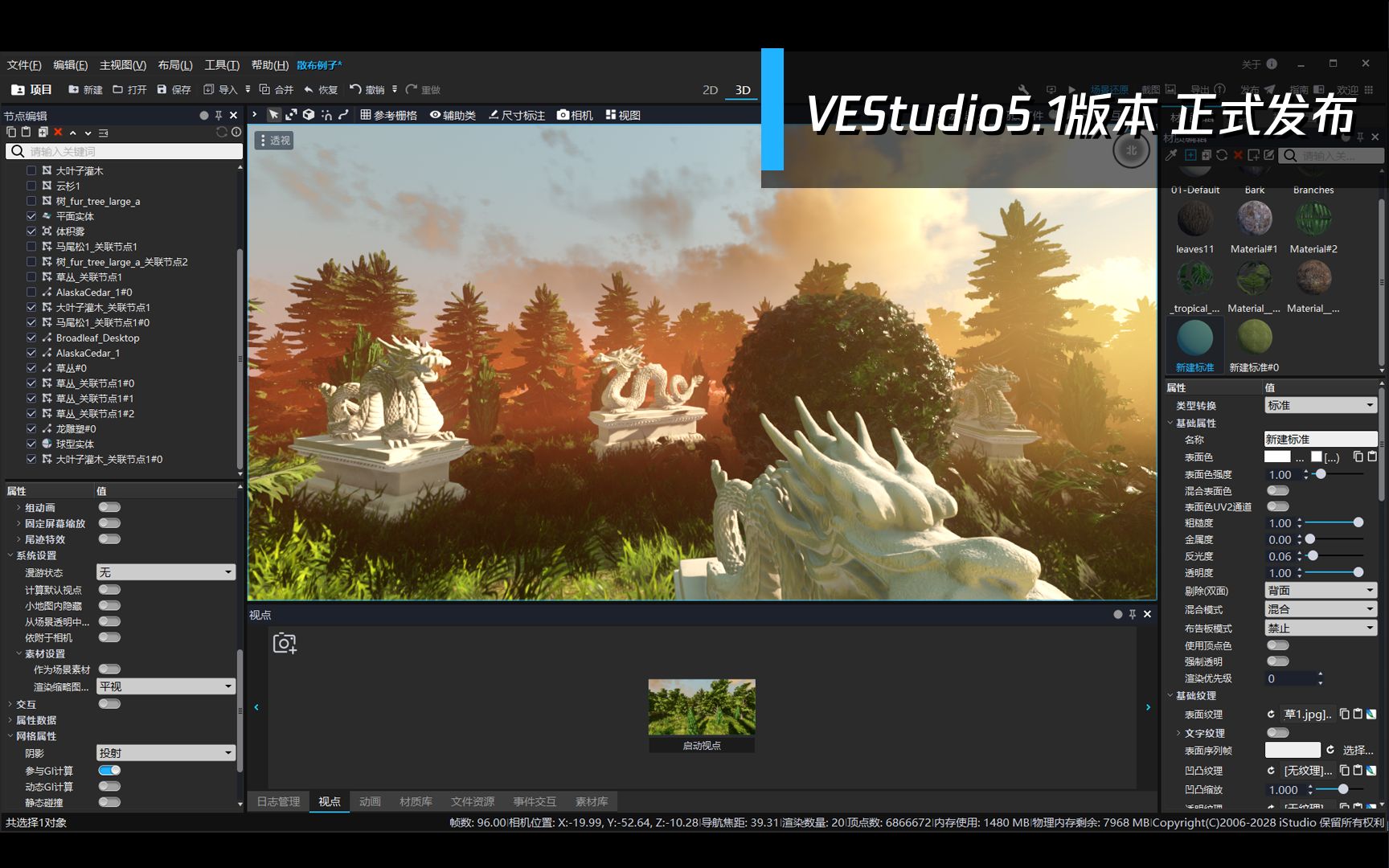Image resolution: width=1389 pixels, height=868 pixels.
Task: Open the 剔除(双面) dropdown showing 背面
Action: pos(1321,591)
